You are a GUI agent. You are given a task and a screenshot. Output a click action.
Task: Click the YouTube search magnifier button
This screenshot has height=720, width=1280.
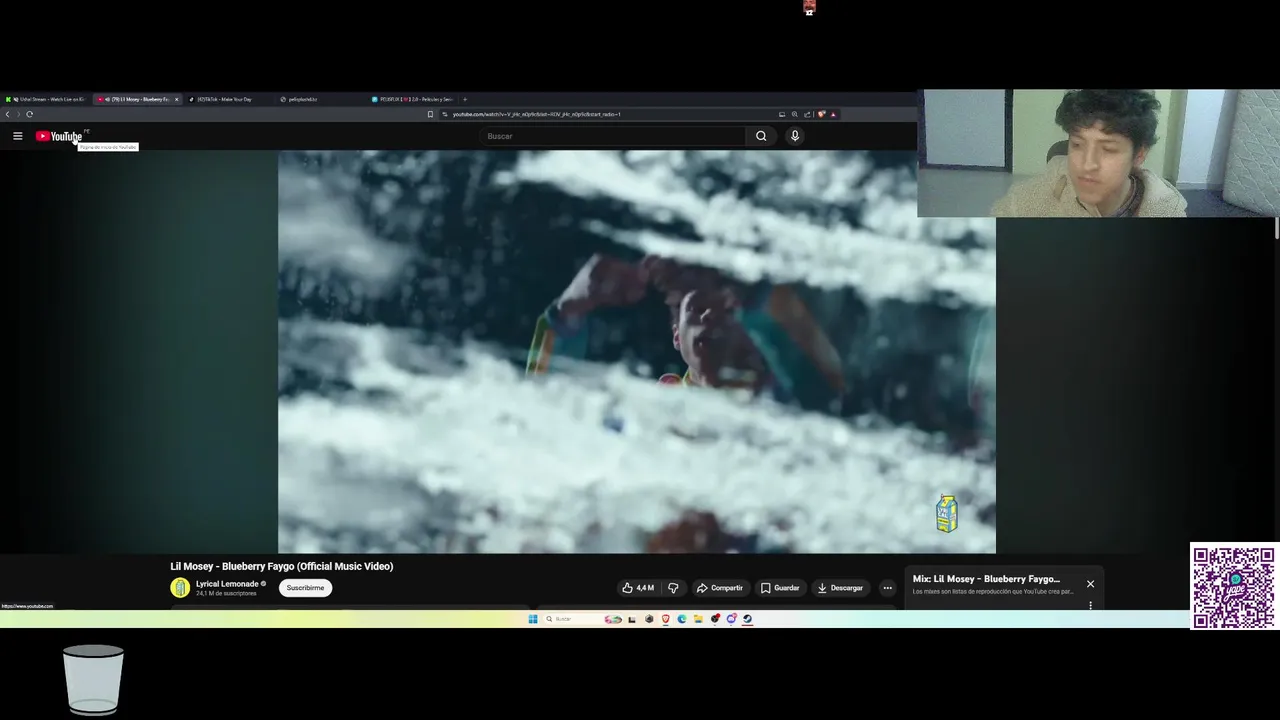pyautogui.click(x=761, y=136)
